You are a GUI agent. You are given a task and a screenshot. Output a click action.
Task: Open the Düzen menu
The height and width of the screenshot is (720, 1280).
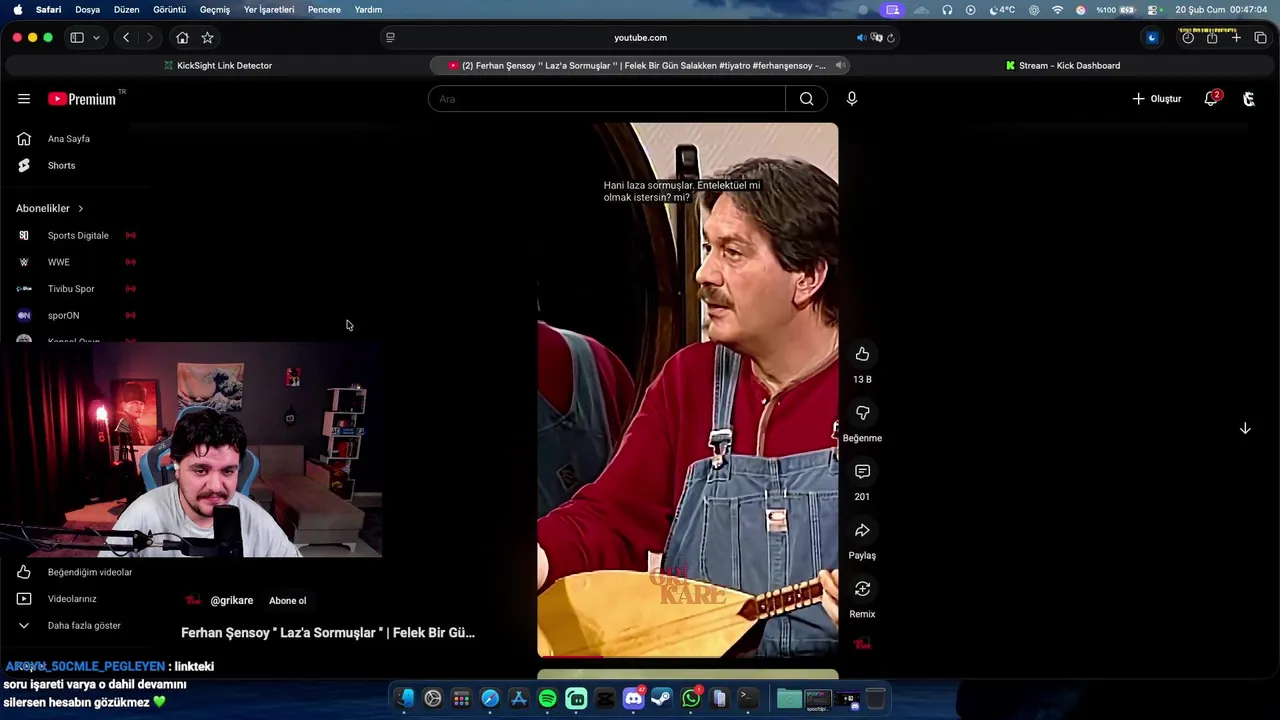[126, 10]
